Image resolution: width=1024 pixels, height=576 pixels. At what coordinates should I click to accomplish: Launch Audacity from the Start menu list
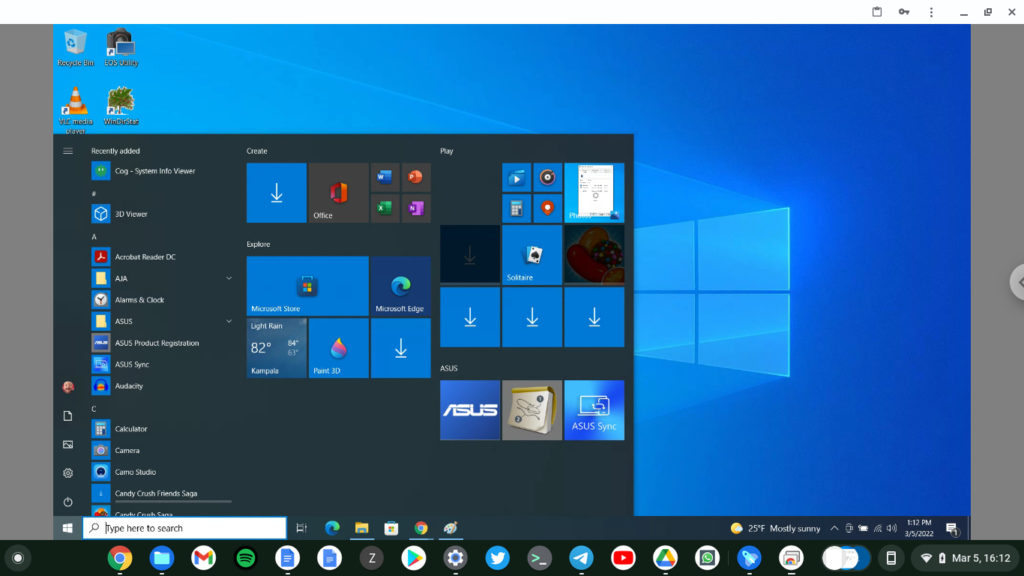click(x=161, y=386)
